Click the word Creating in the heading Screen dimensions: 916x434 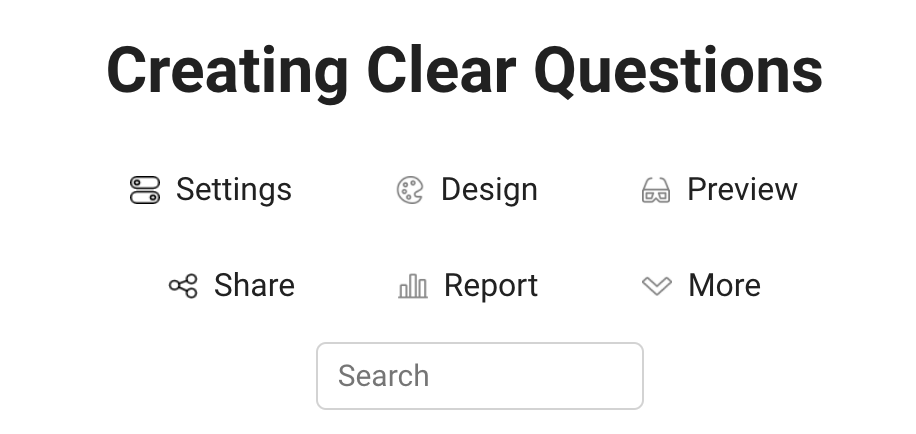(227, 72)
